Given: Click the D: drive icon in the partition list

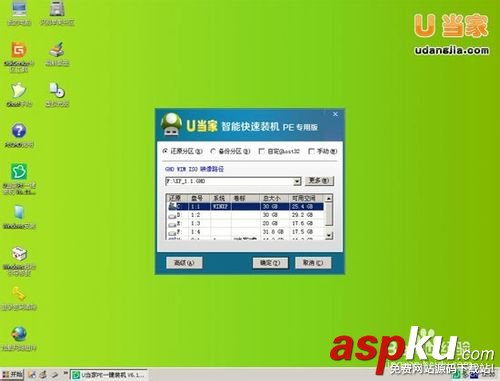Looking at the screenshot, I should click(x=172, y=215).
